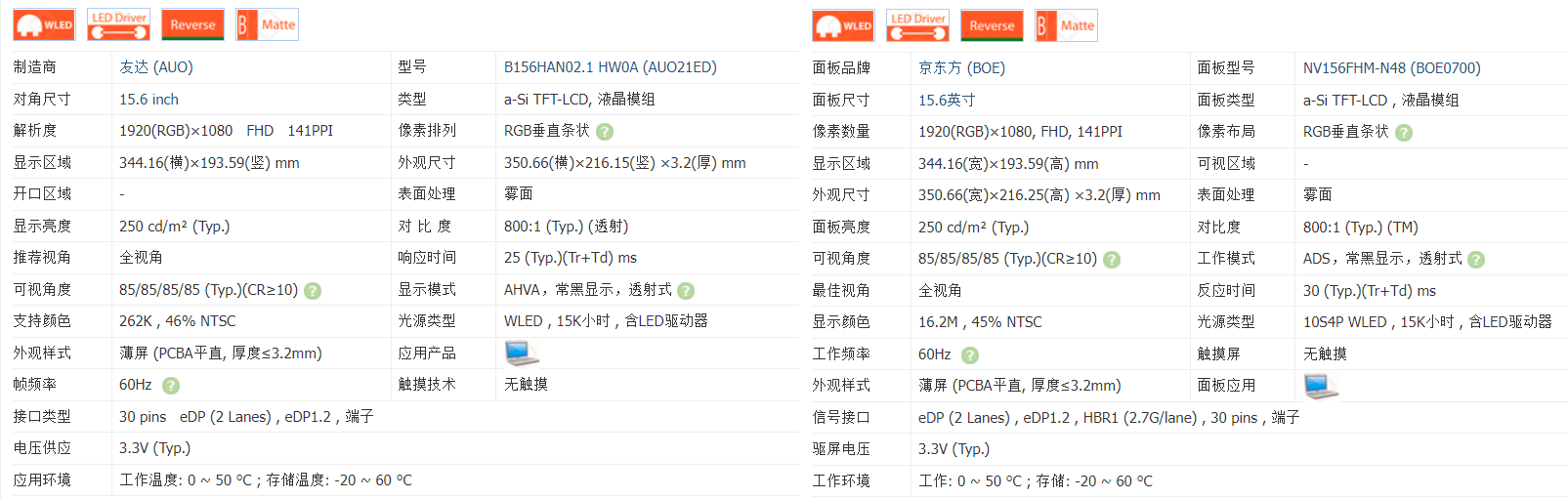Click help icon after AUO viewing angle 85/85/85/85
This screenshot has width=1568, height=499.
click(x=313, y=291)
